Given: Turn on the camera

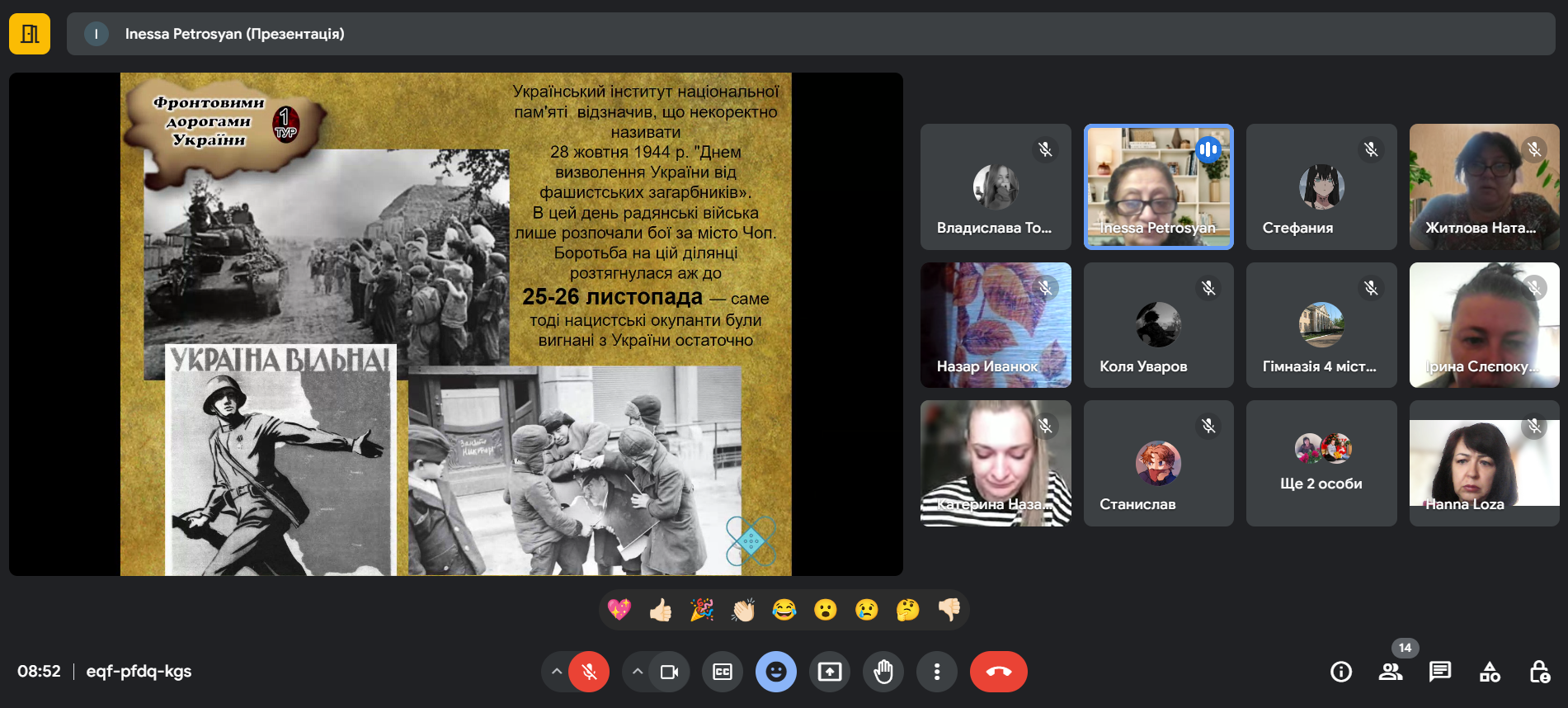Looking at the screenshot, I should click(669, 672).
